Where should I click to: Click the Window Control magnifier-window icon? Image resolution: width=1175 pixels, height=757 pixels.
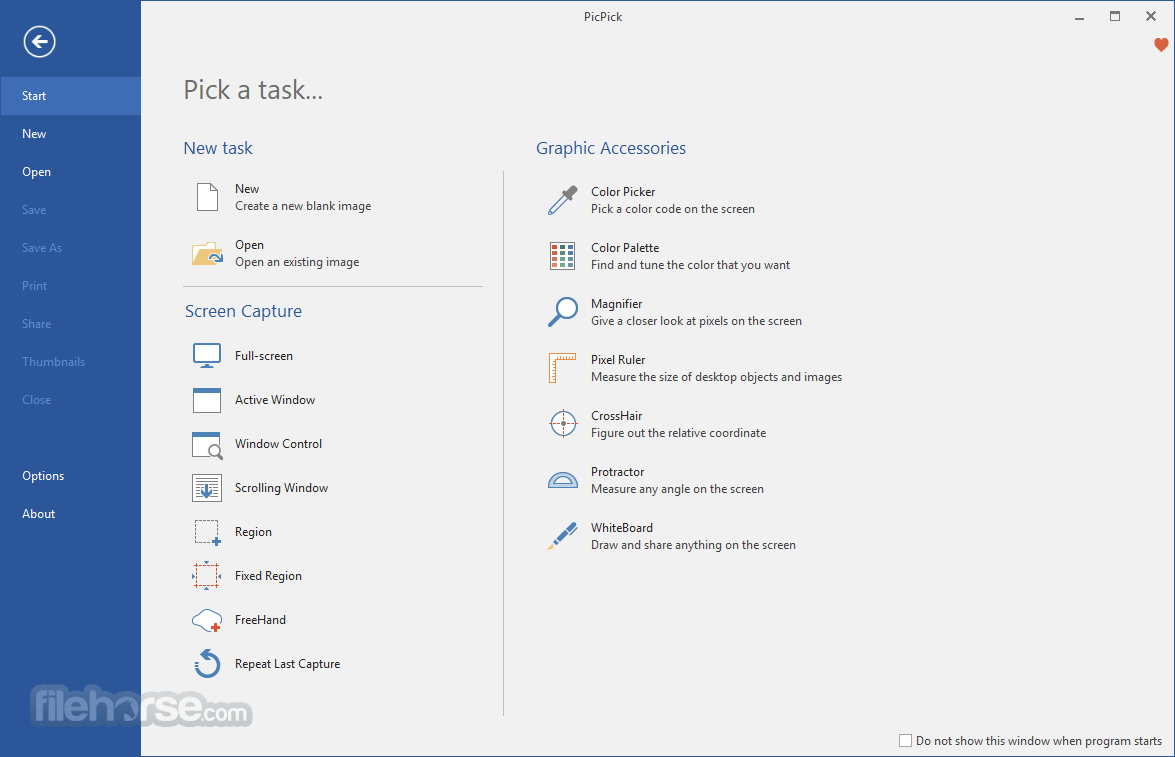tap(207, 444)
